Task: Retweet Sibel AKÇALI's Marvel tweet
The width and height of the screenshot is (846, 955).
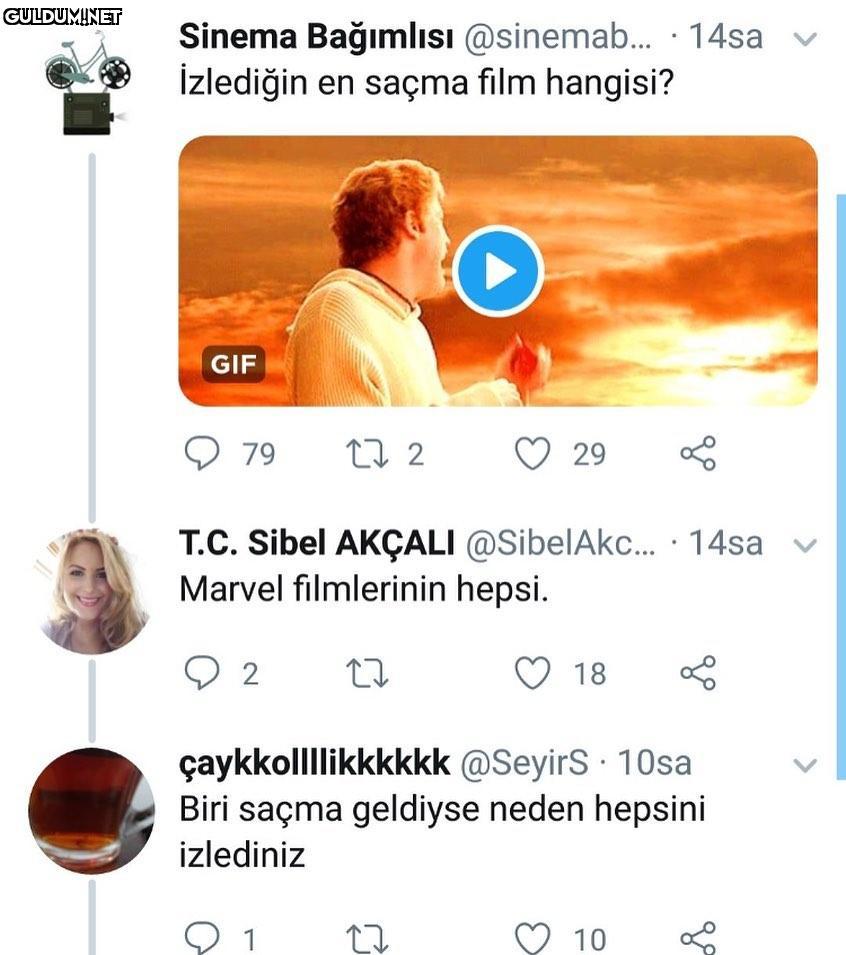Action: point(367,673)
